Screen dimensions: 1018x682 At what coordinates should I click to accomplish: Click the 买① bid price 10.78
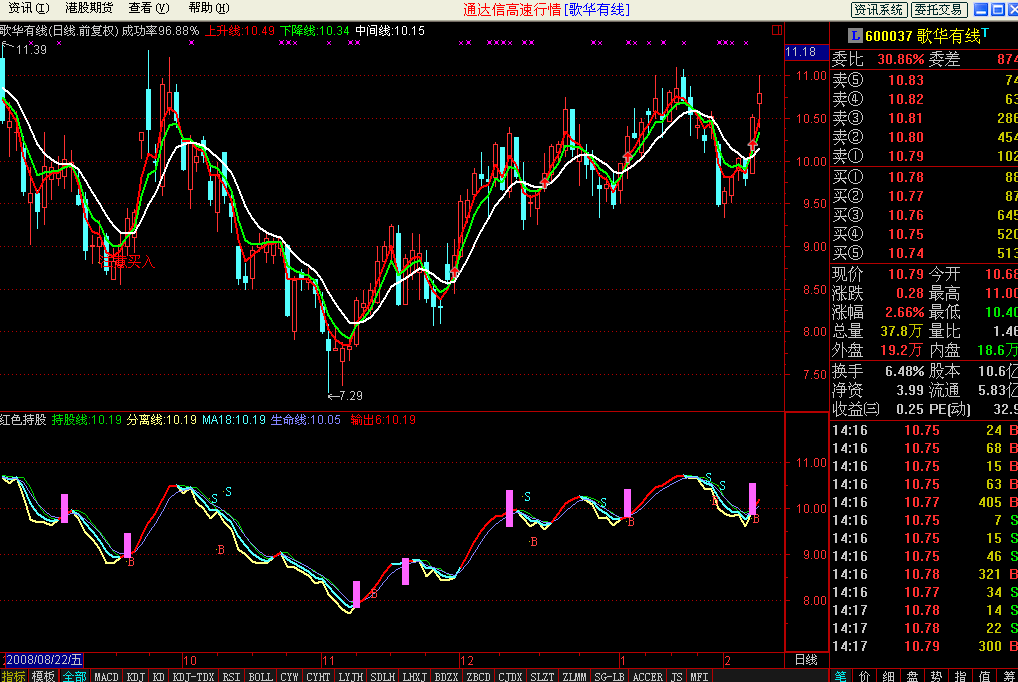906,177
